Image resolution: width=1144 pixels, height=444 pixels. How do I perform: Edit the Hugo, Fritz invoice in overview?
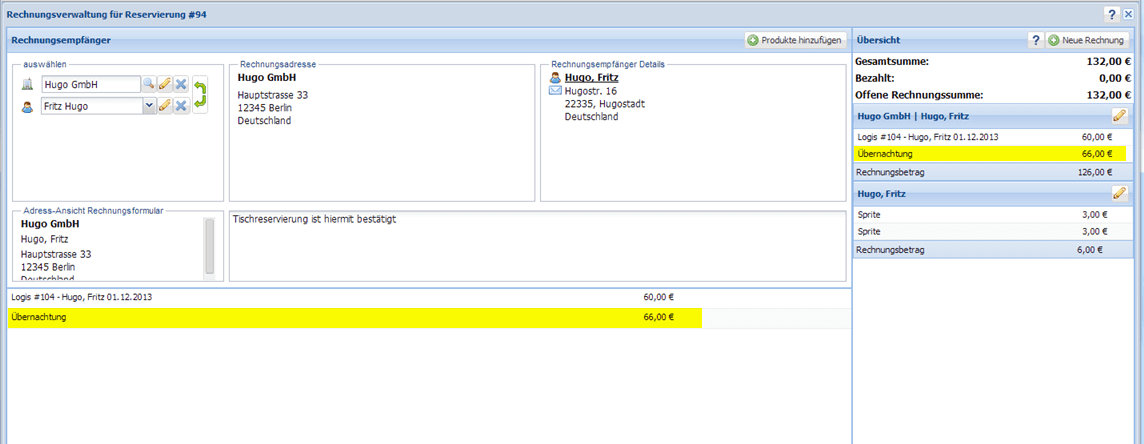tap(1120, 193)
